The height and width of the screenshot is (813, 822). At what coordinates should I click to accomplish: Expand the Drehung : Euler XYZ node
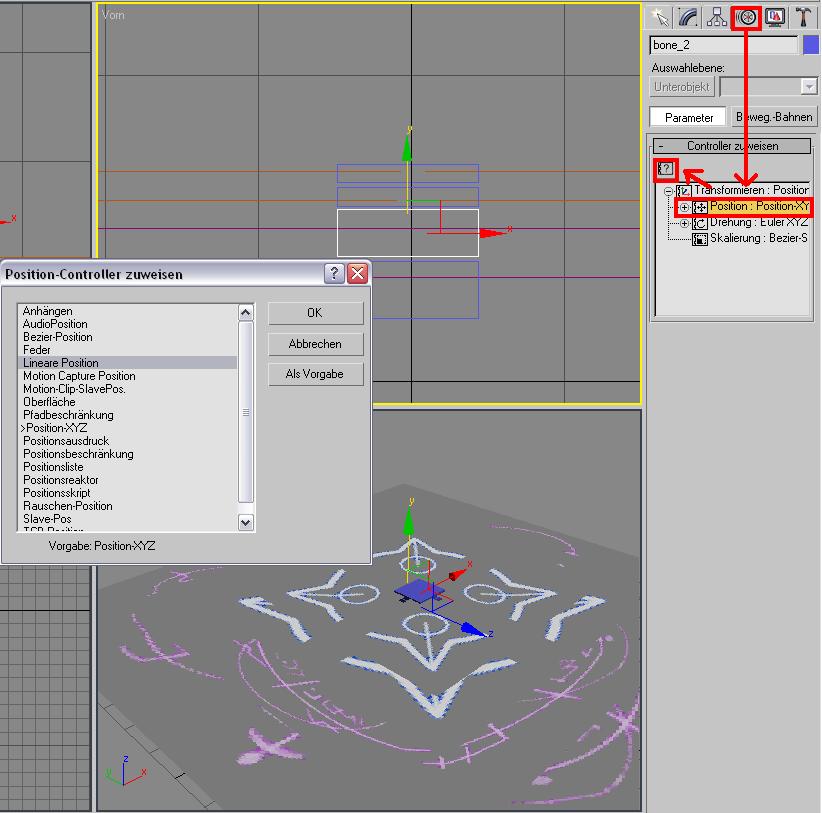(684, 223)
